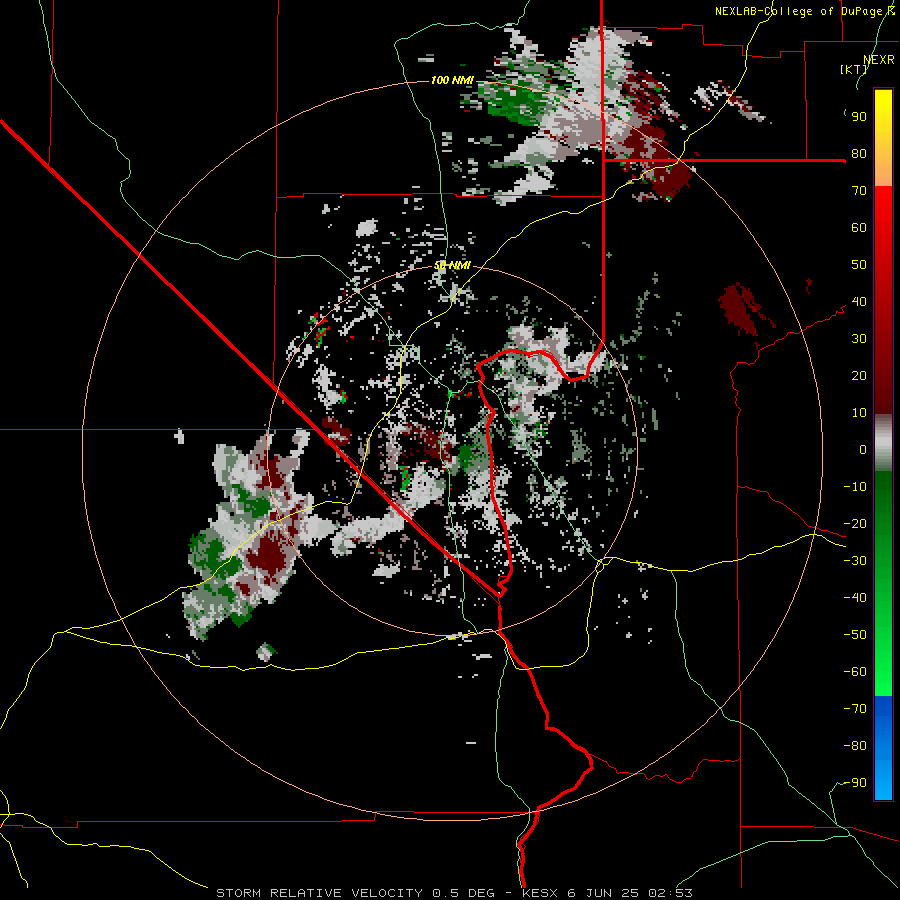
Task: Select the 10 value on the velocity scale
Action: coord(859,413)
